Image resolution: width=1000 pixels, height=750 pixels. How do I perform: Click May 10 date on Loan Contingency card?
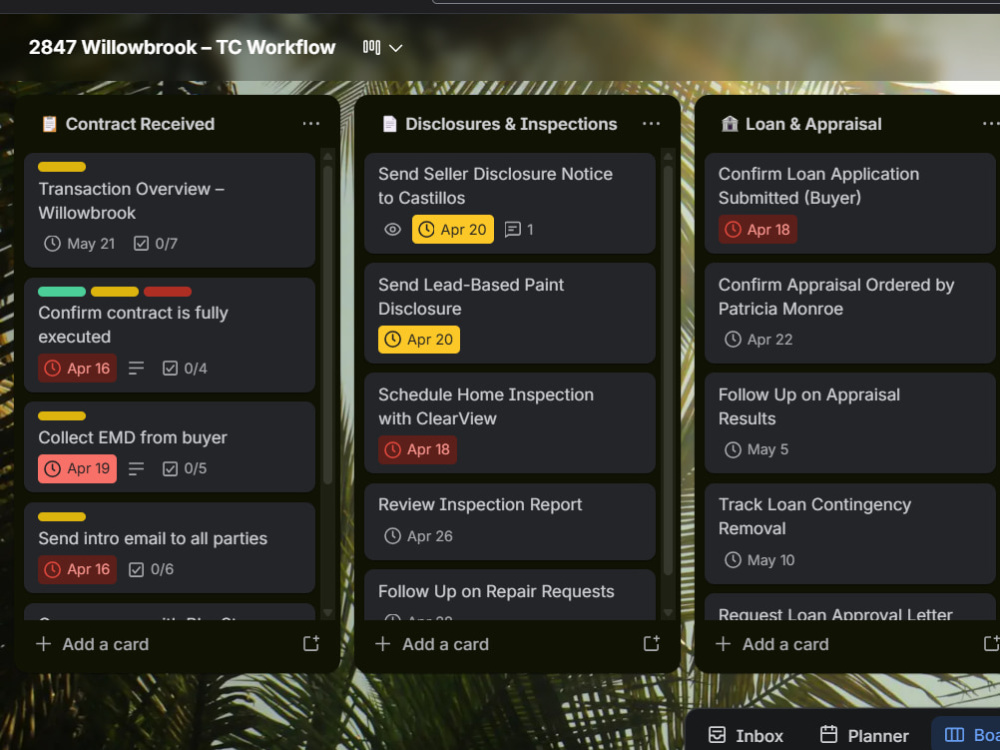point(760,560)
